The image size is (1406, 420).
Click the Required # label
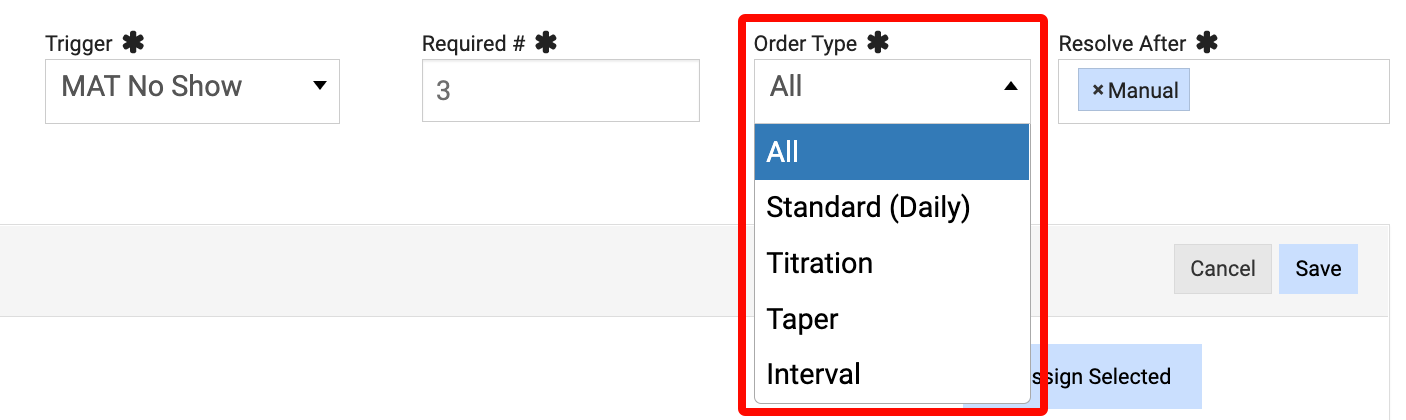coord(474,44)
